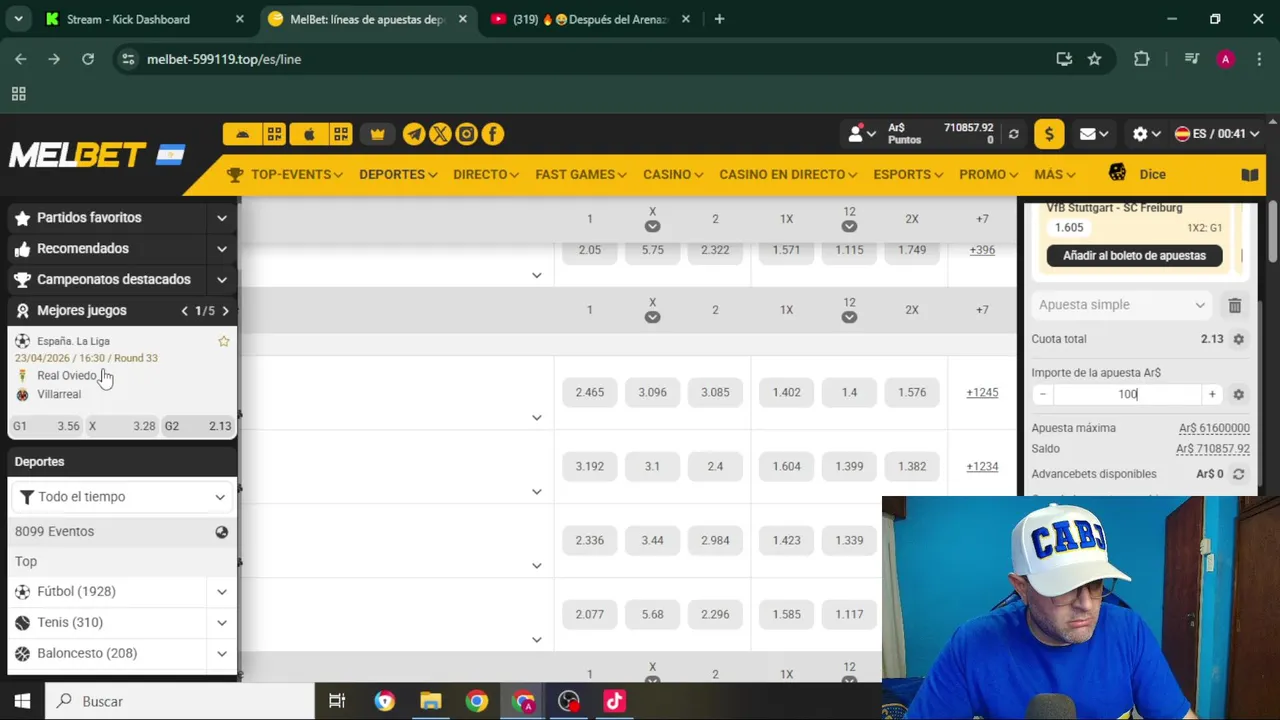Reload the page in the browser
The height and width of the screenshot is (720, 1280).
point(88,59)
